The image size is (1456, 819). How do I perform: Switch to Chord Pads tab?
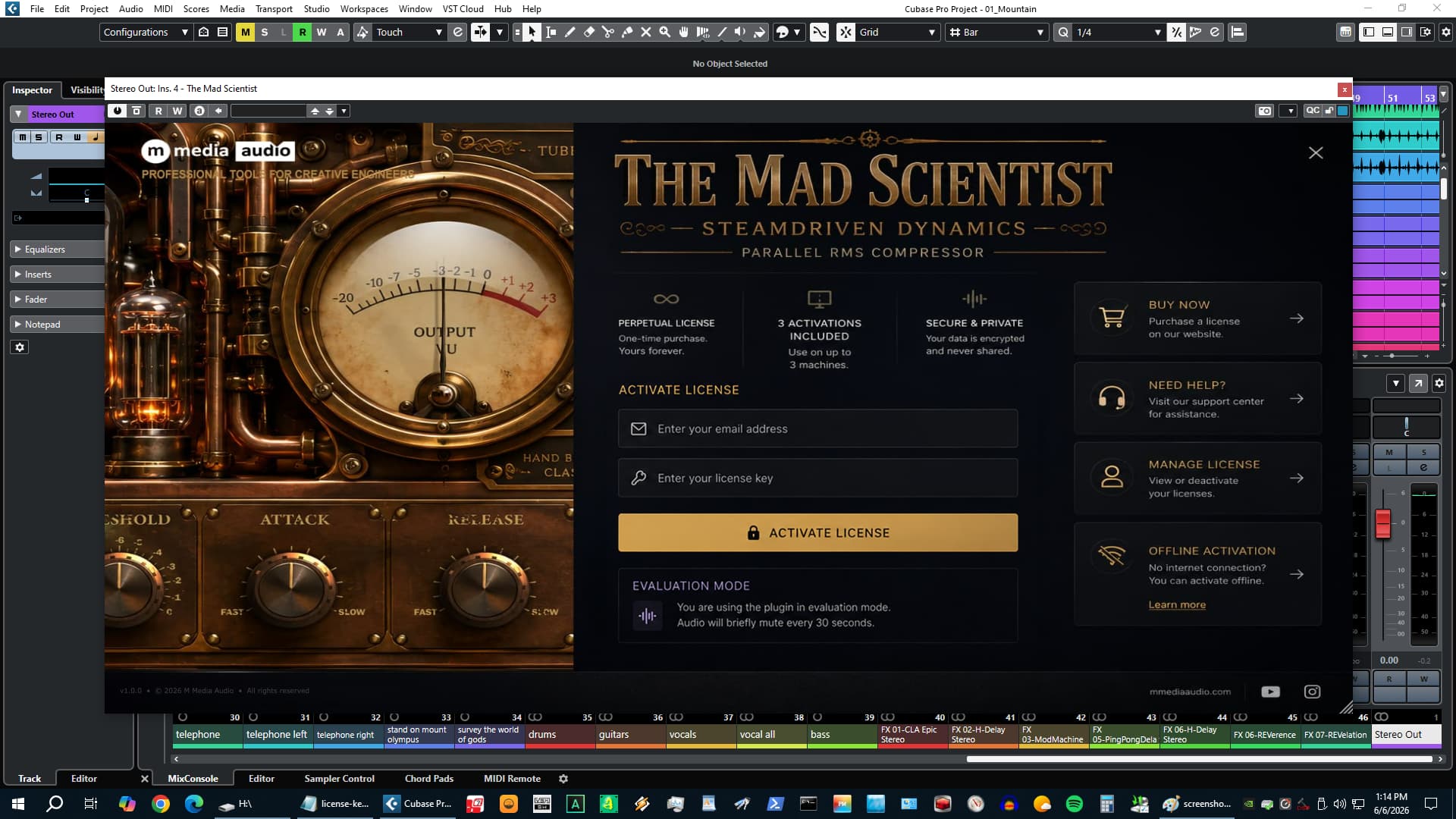coord(428,778)
